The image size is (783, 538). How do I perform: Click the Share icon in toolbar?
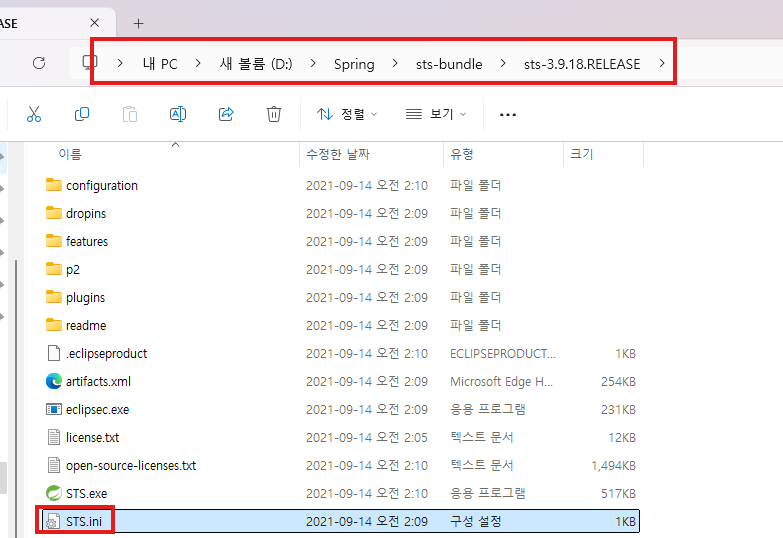226,114
